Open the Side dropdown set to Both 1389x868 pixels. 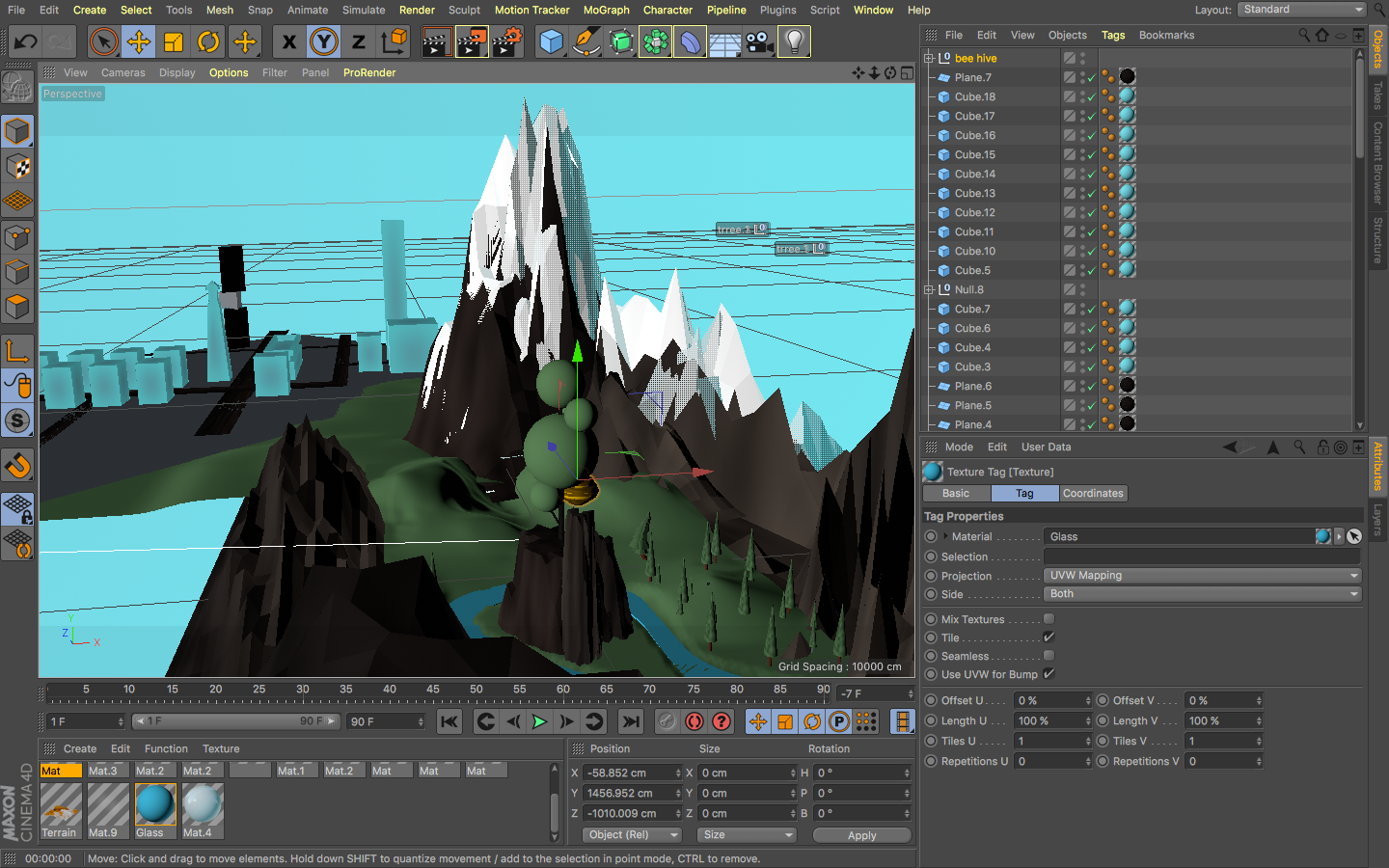click(x=1202, y=594)
